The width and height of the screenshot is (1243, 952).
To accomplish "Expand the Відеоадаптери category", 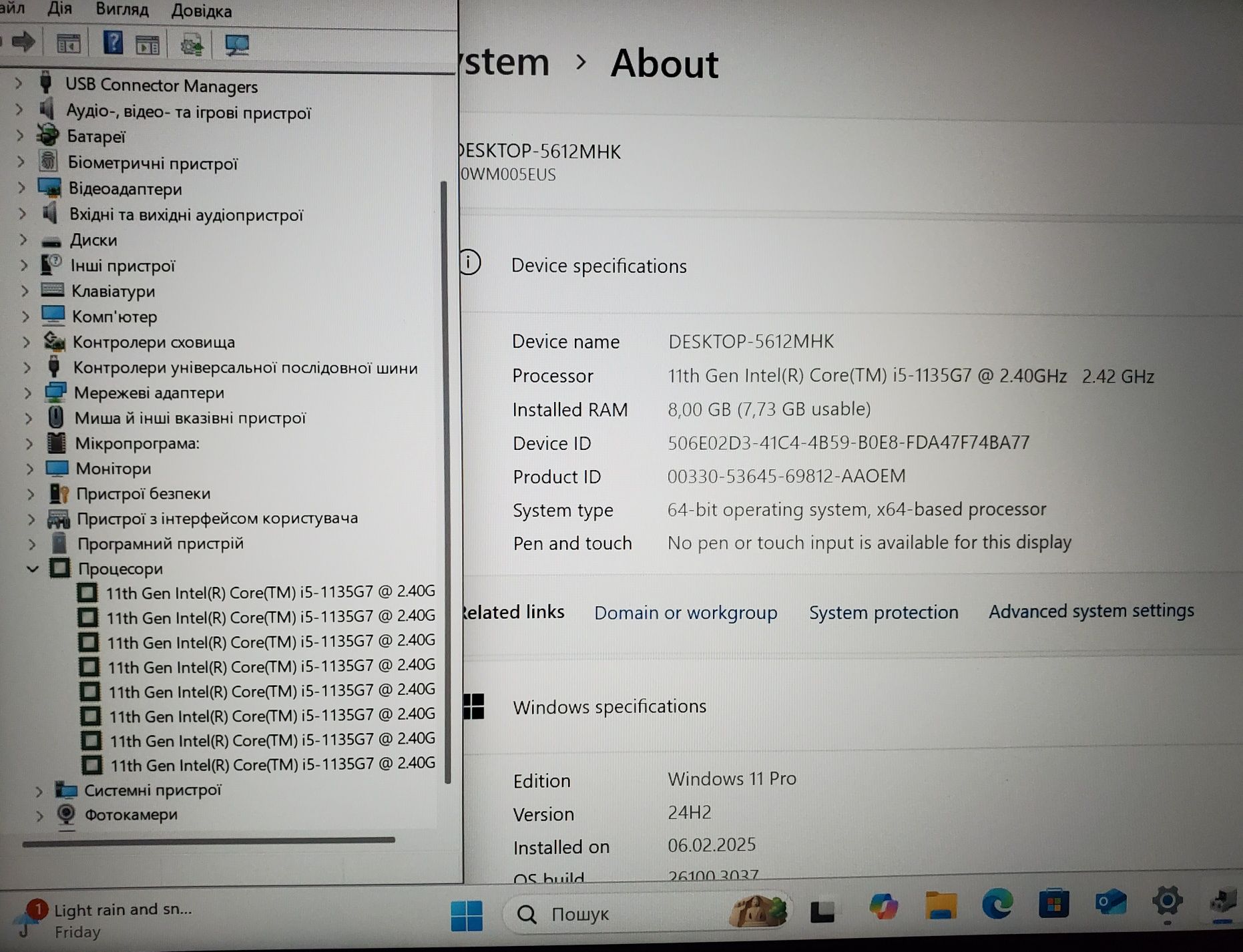I will [x=21, y=188].
